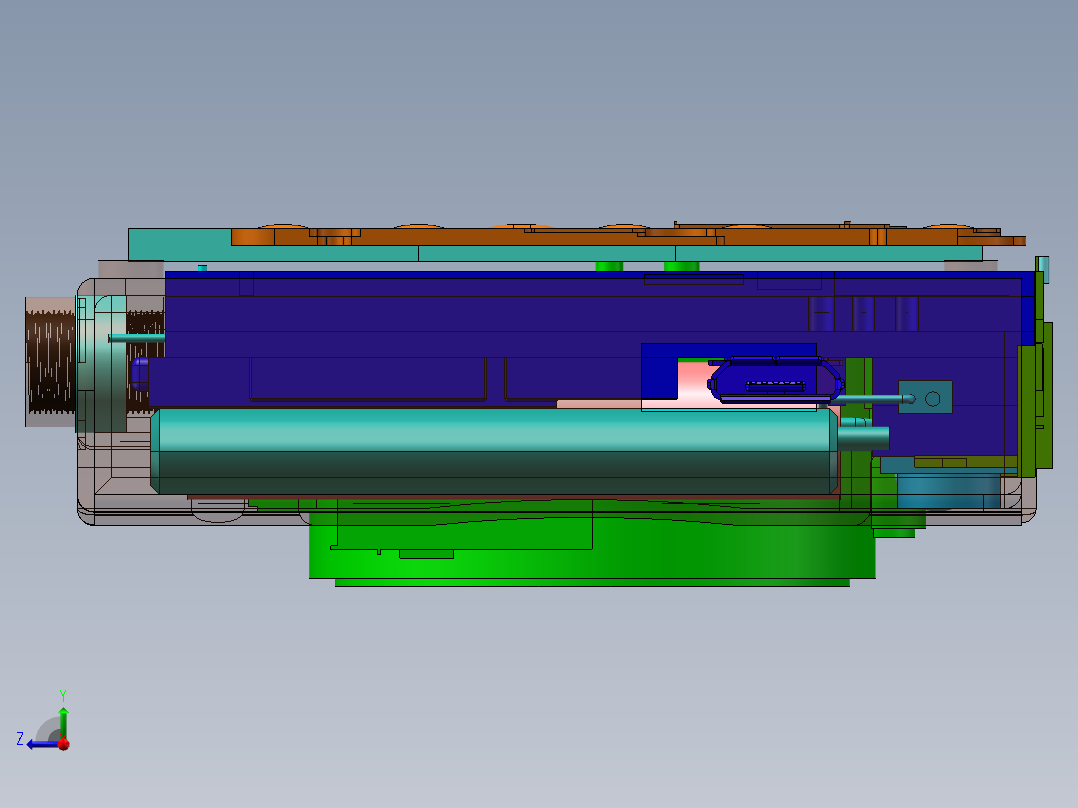Select the long teal cylinder part
The width and height of the screenshot is (1078, 808).
click(494, 450)
